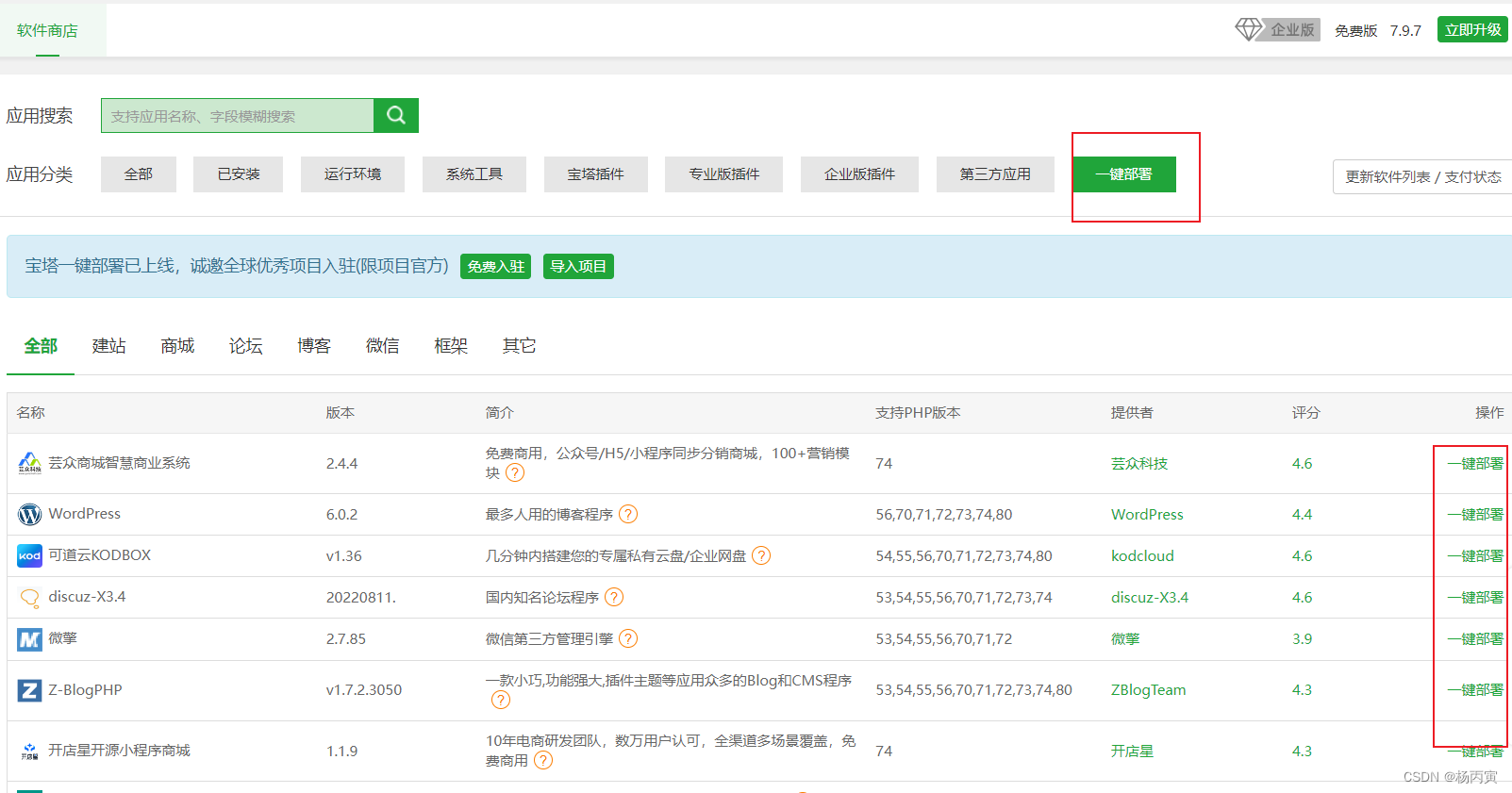This screenshot has height=793, width=1512.
Task: Open help icon beside 微信第三方管理引擎
Action: pos(628,638)
